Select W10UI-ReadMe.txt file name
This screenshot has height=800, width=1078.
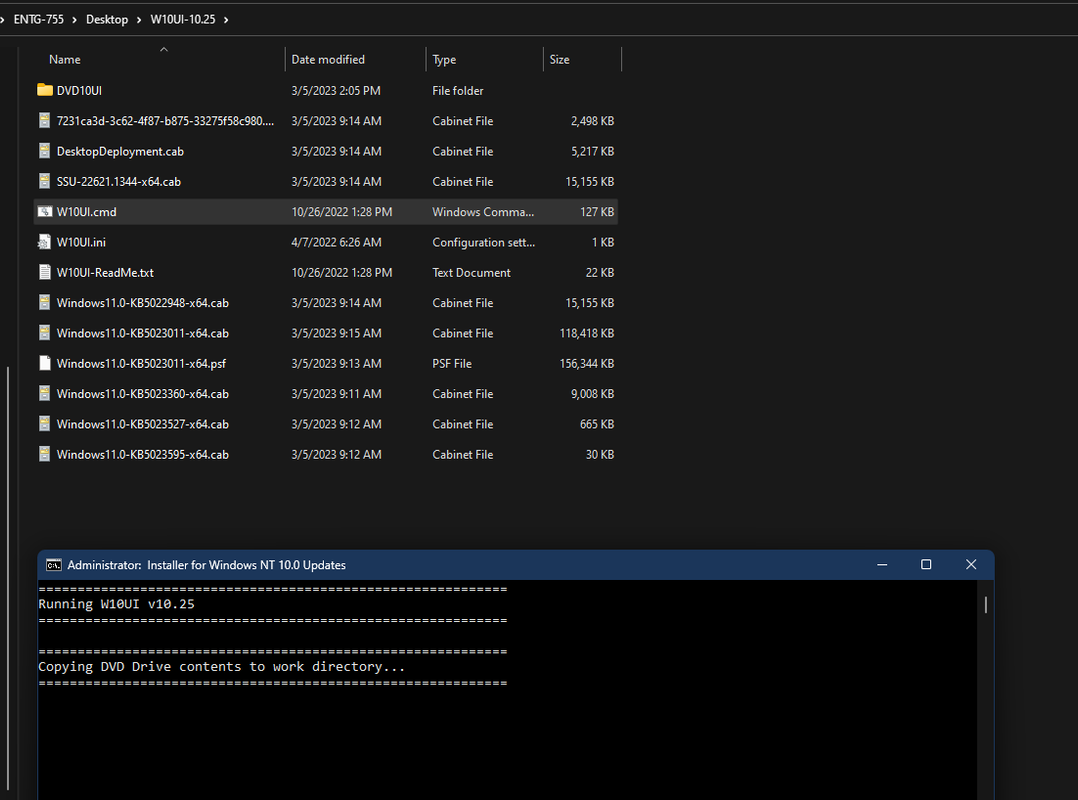105,272
